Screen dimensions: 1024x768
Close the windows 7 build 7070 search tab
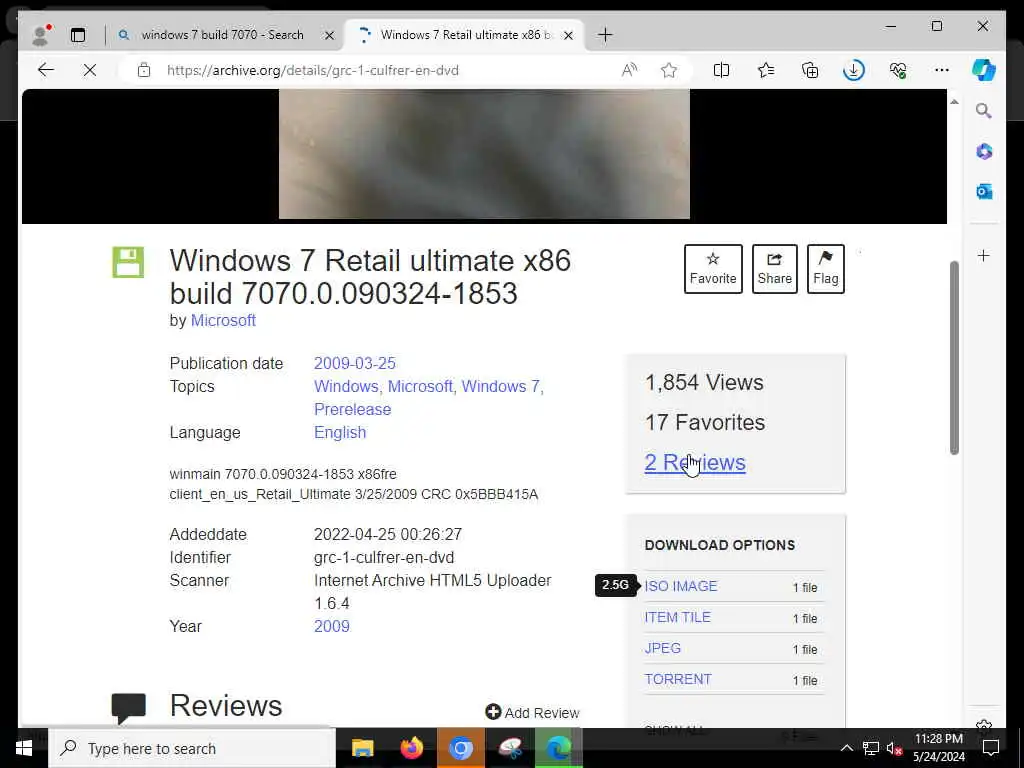click(x=329, y=35)
